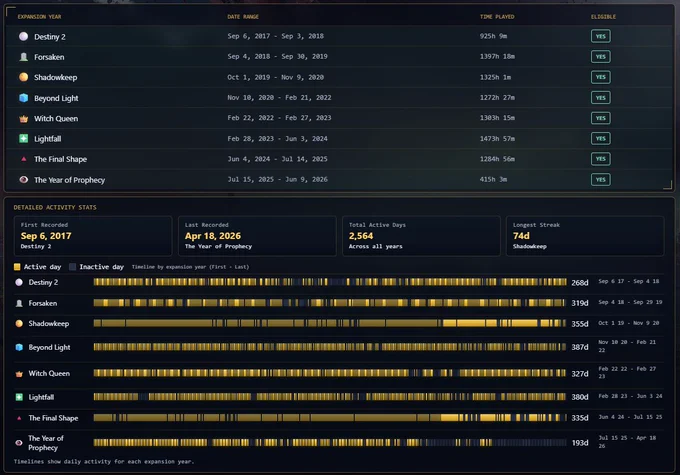This screenshot has width=680, height=475.
Task: Click the YES badge for Forsaken
Action: [601, 56]
